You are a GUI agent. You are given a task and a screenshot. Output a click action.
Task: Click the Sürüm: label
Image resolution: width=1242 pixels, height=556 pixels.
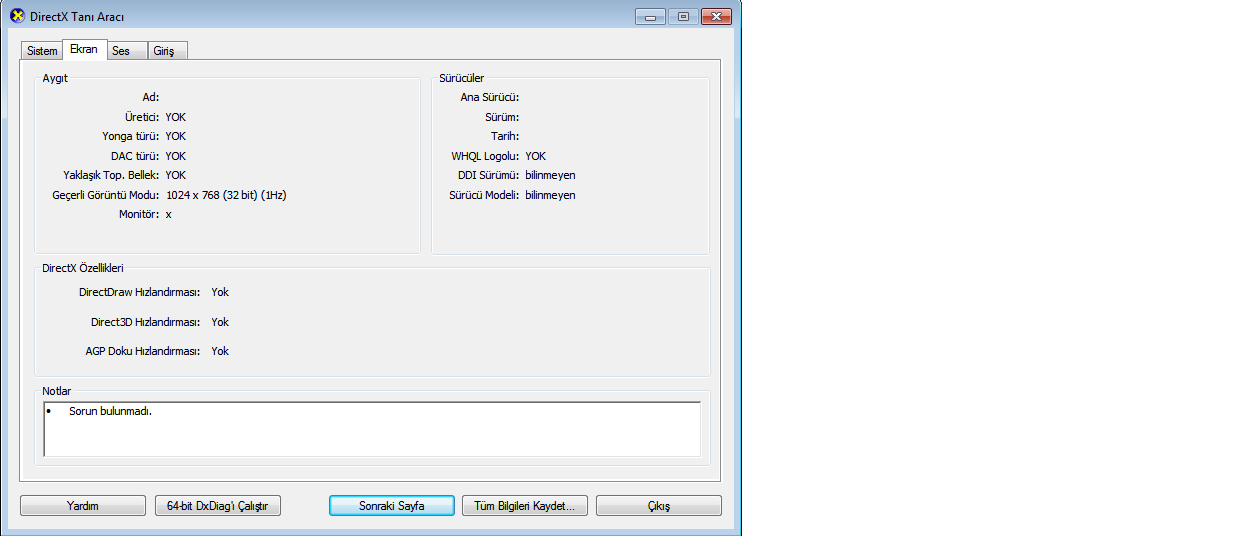coord(502,117)
